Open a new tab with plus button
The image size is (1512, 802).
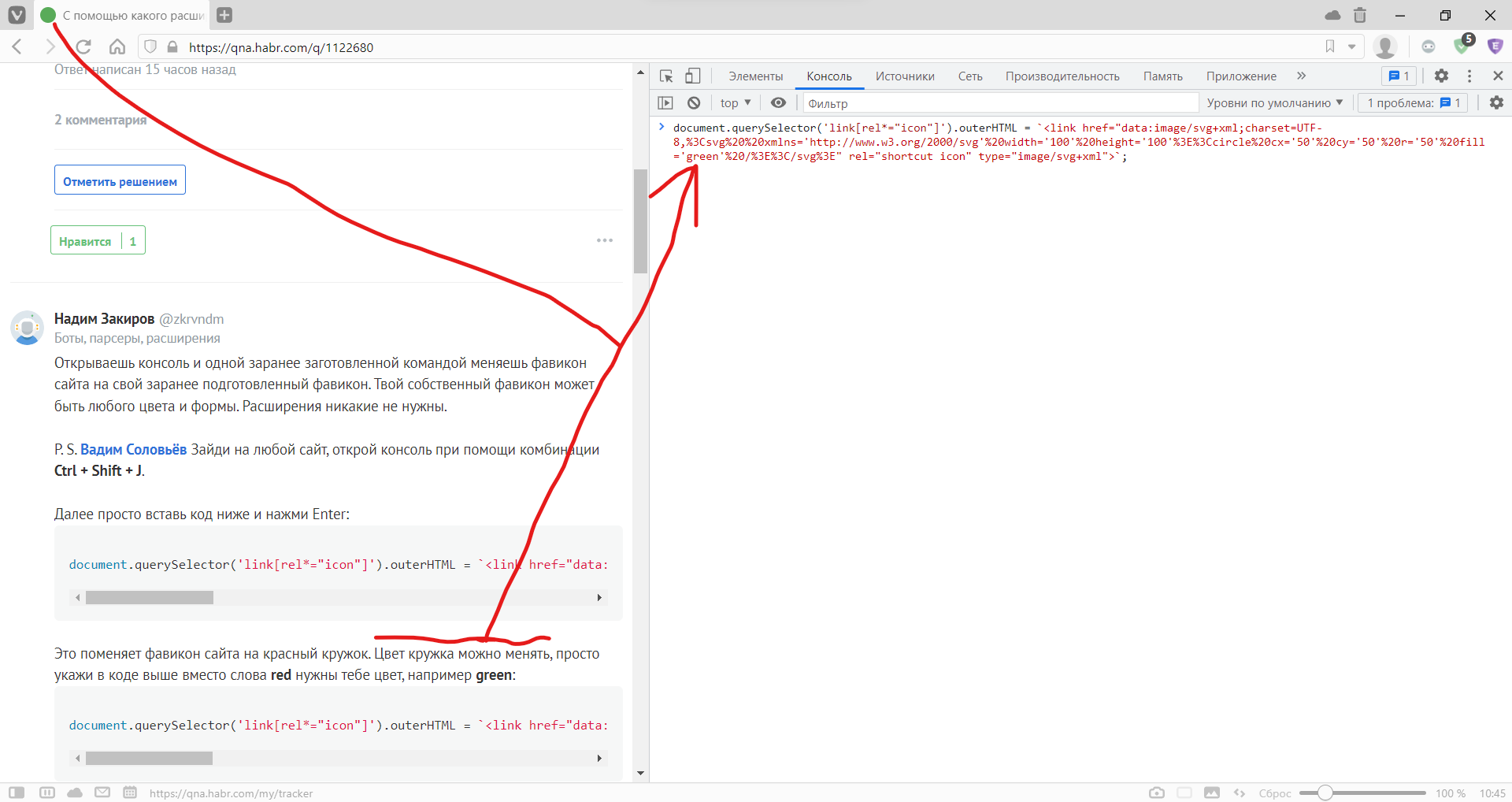point(224,15)
